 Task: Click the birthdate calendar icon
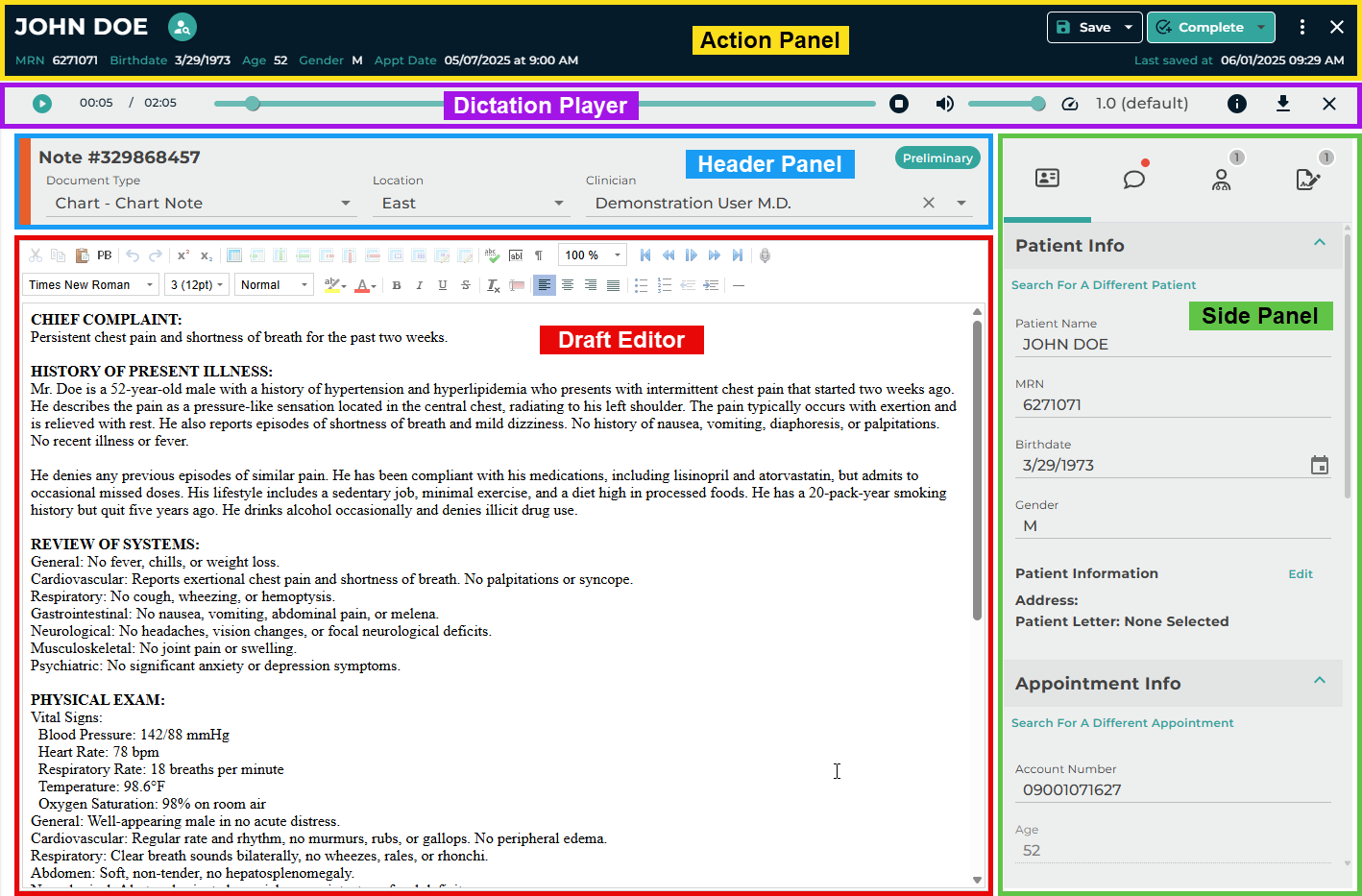(1319, 466)
